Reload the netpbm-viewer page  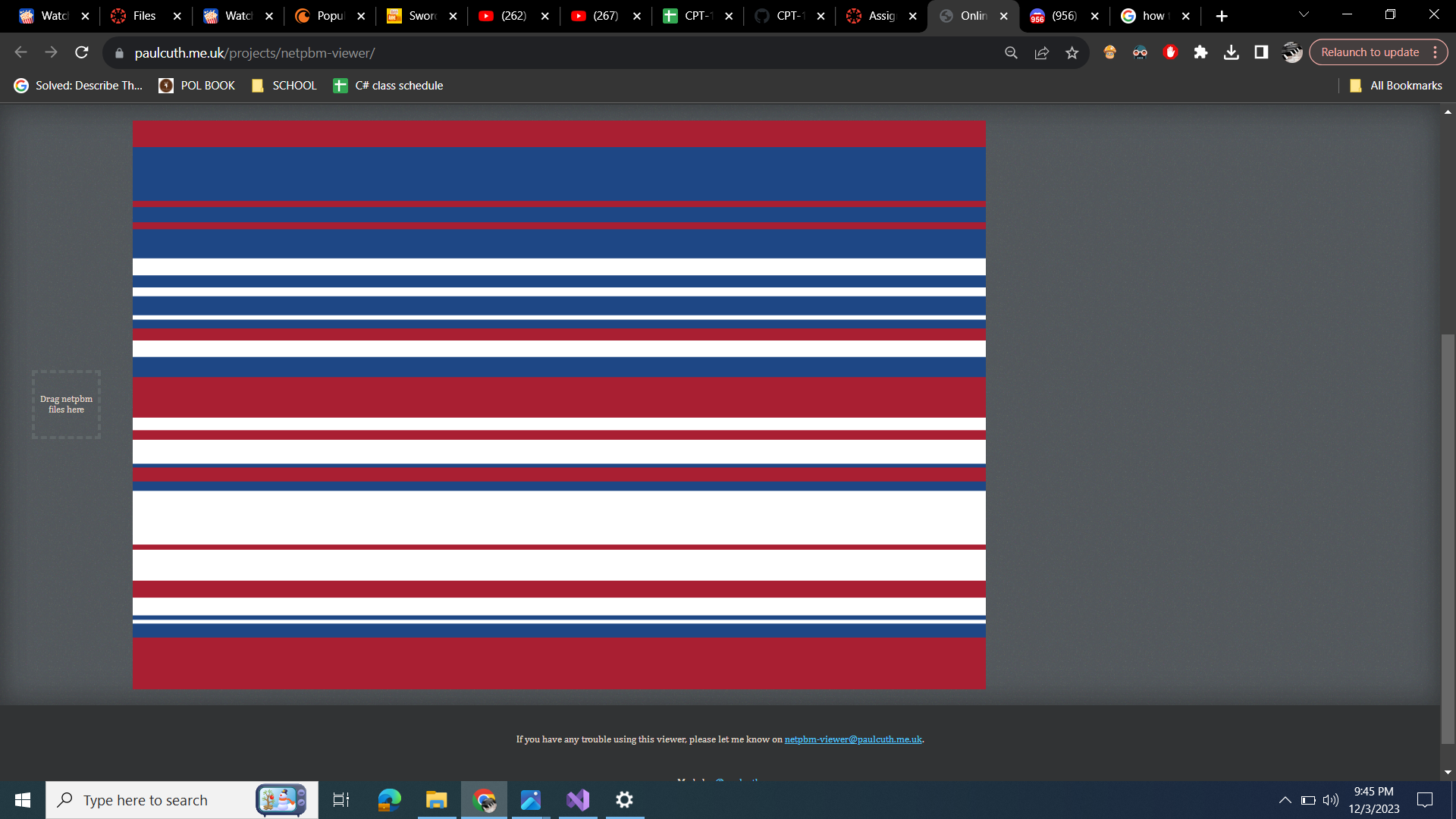[82, 52]
